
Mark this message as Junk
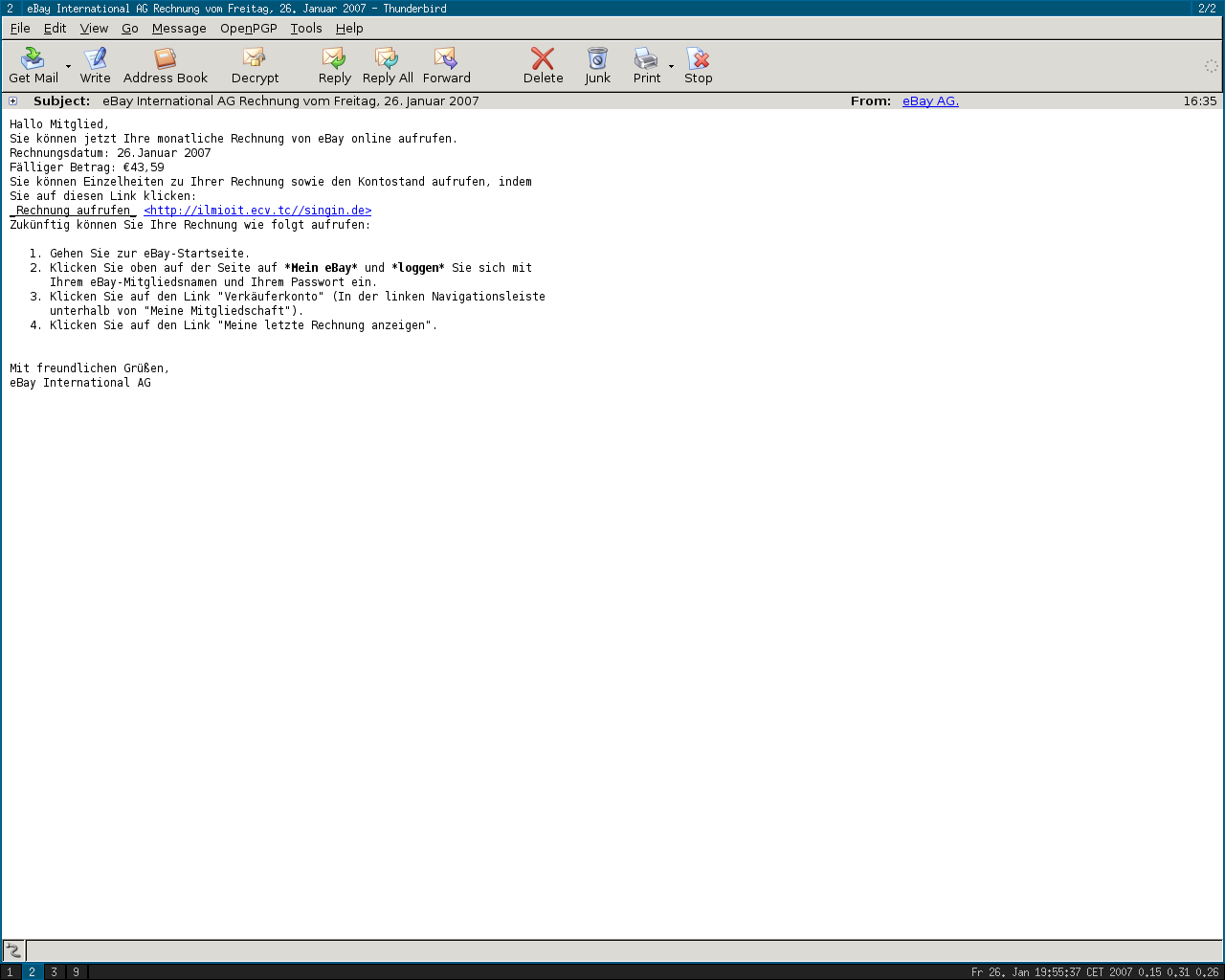coord(597,66)
